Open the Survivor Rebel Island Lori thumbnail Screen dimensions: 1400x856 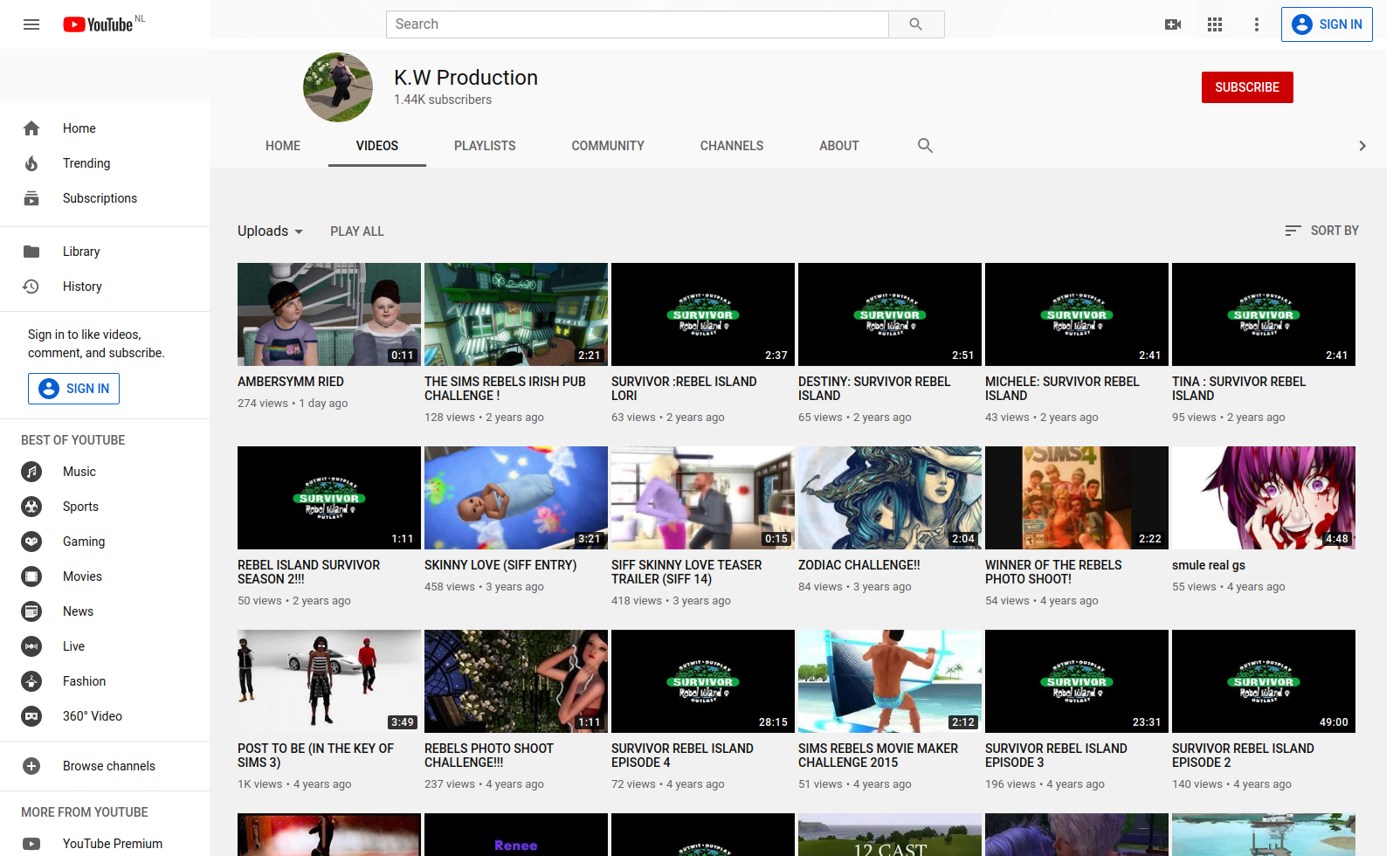coord(703,314)
